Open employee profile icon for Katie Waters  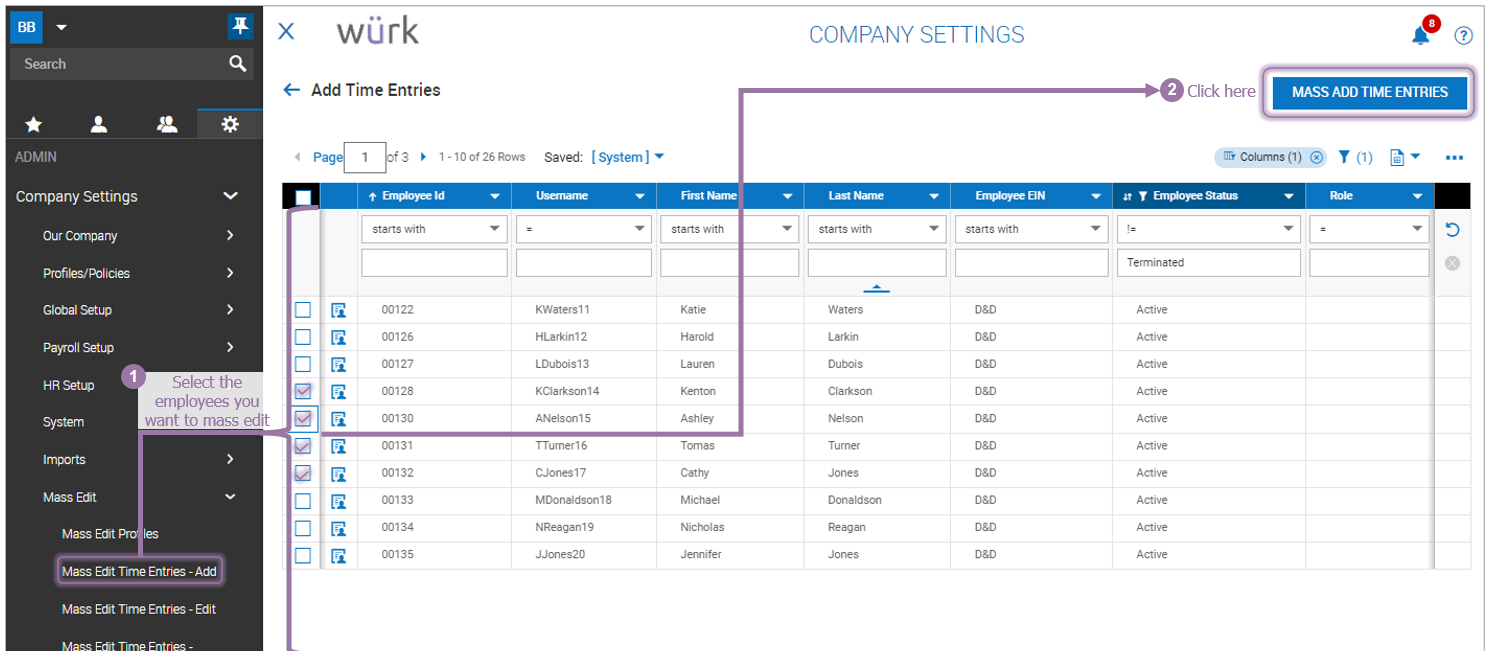click(338, 310)
